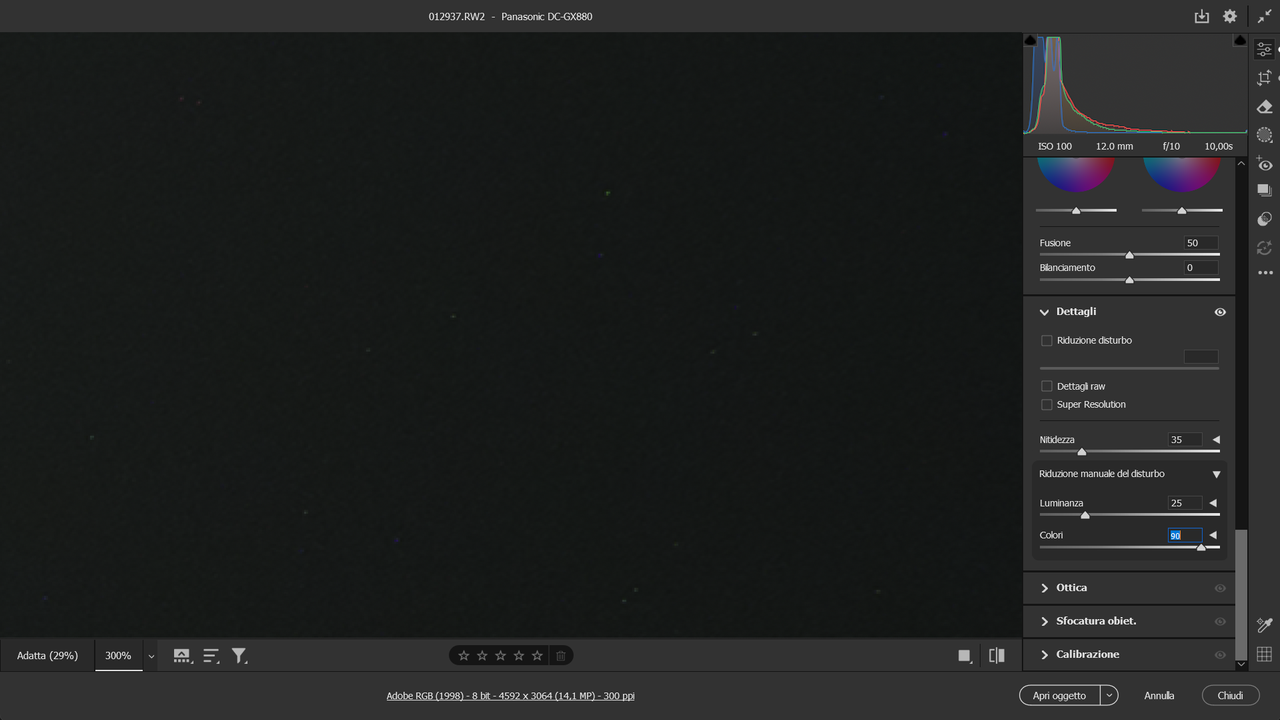Select the Healing eraser tool
The width and height of the screenshot is (1280, 720).
(1264, 107)
